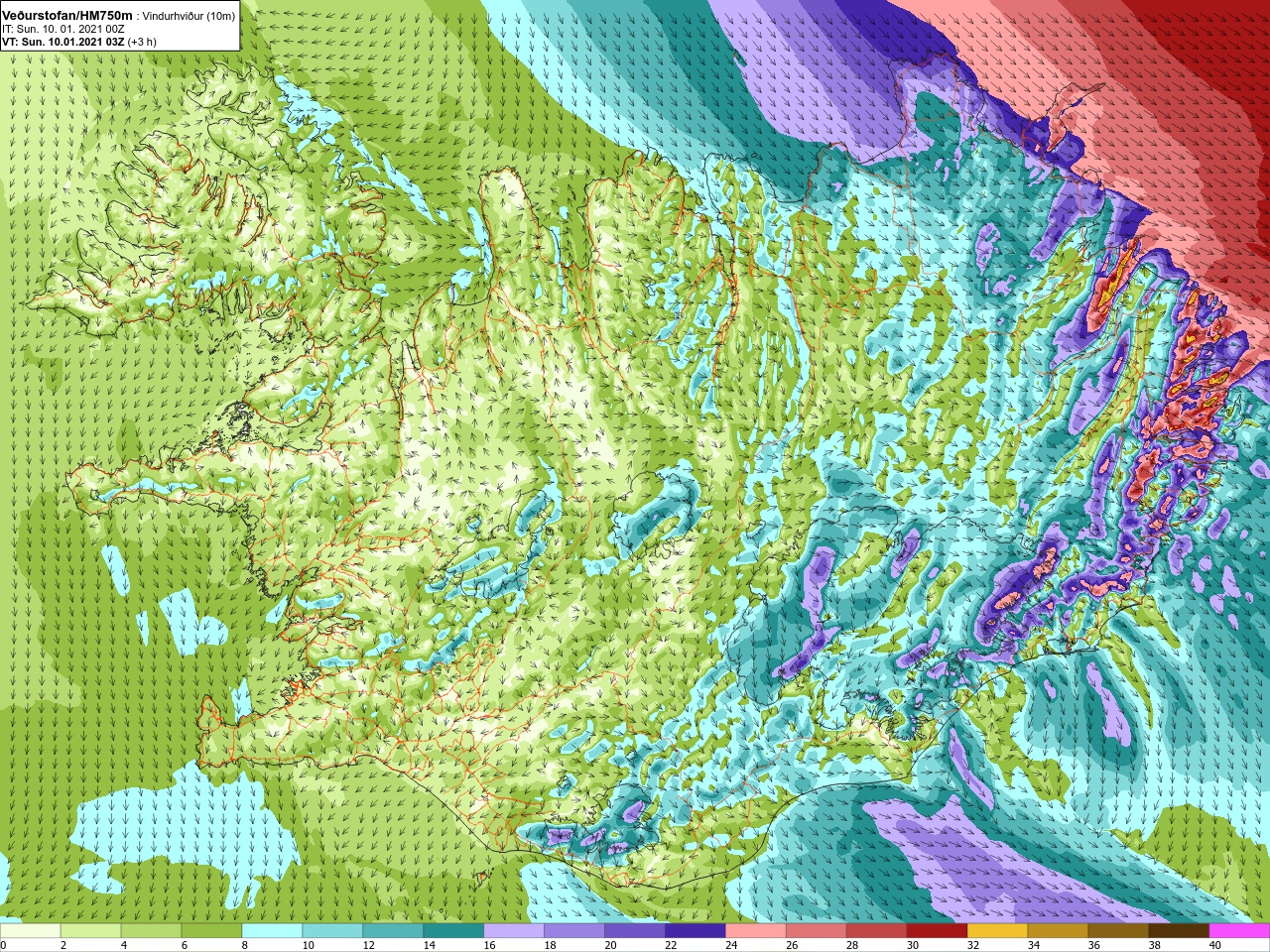
Task: Pick the 28–30 red legend swatch
Action: (x=878, y=931)
